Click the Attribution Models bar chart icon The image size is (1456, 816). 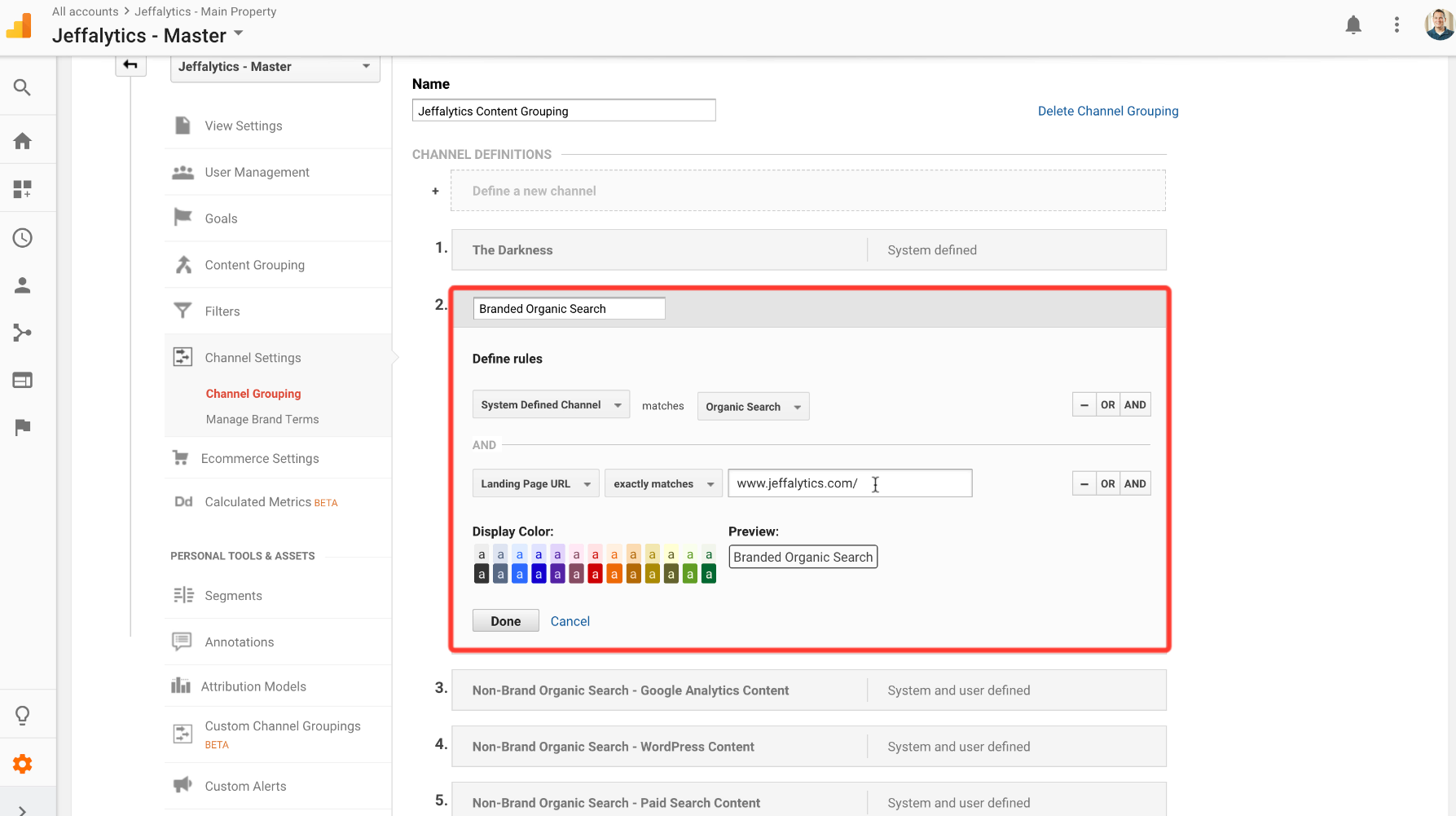point(180,686)
